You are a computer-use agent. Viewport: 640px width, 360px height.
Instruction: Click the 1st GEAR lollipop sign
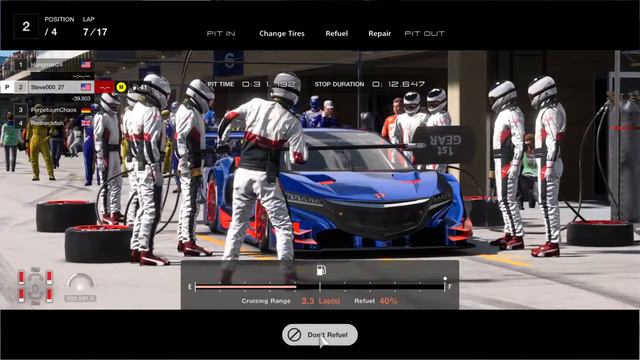(x=445, y=145)
